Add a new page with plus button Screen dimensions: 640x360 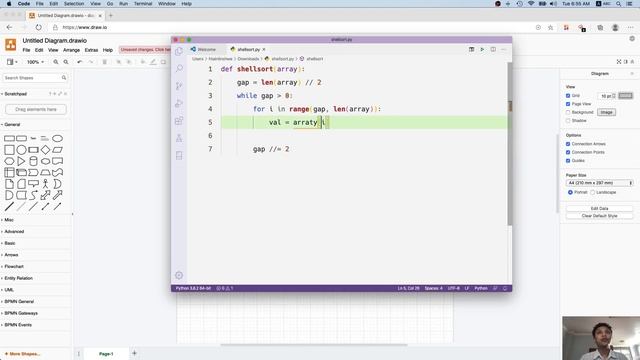134,353
